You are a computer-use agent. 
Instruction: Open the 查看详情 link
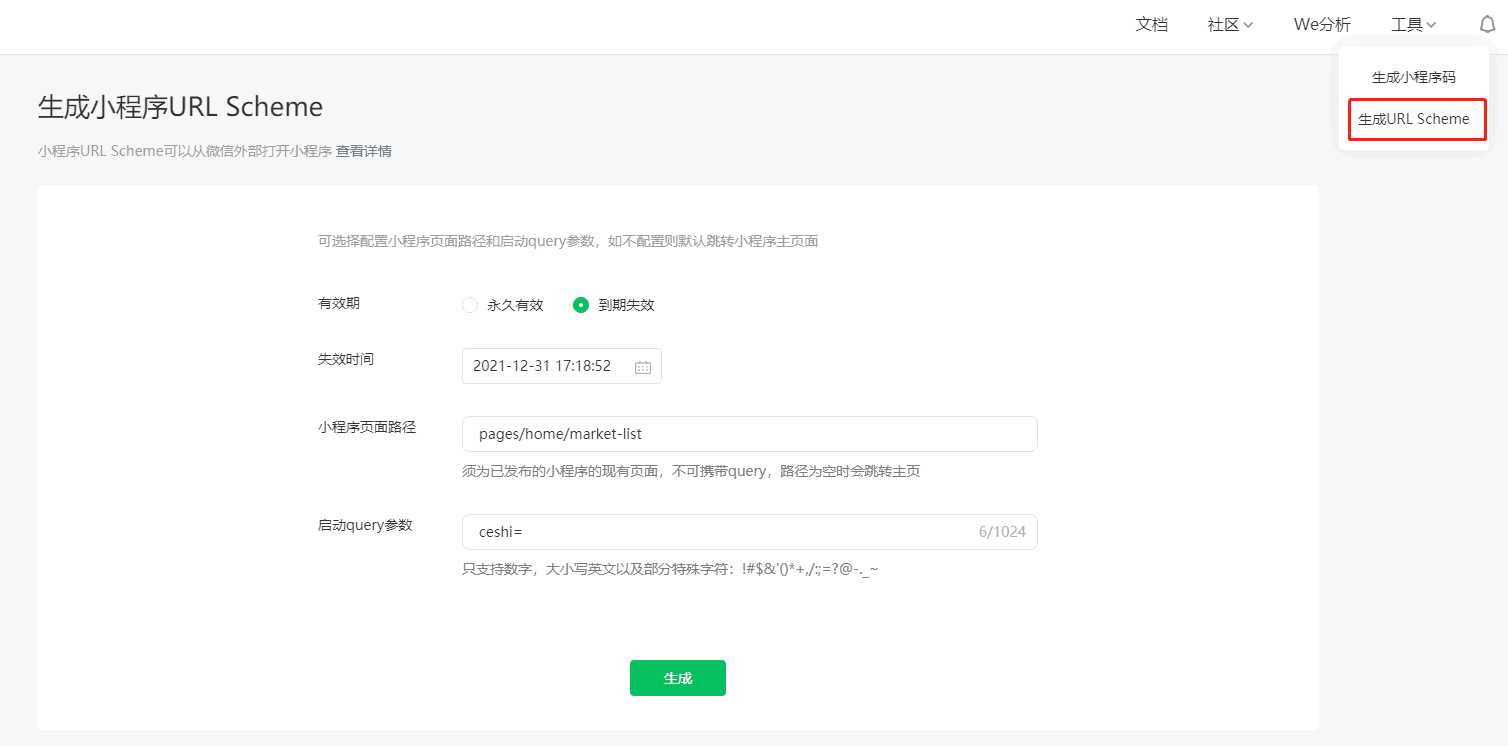(363, 151)
